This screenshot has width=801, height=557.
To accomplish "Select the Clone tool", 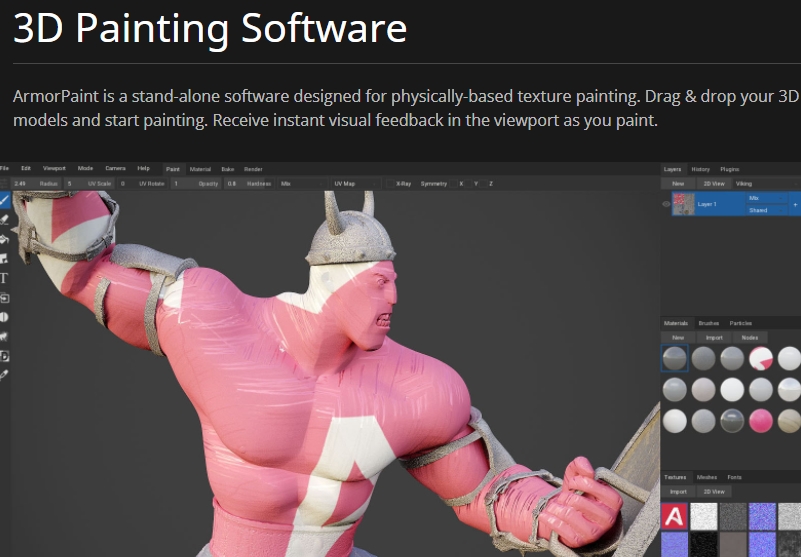I will 5,297.
